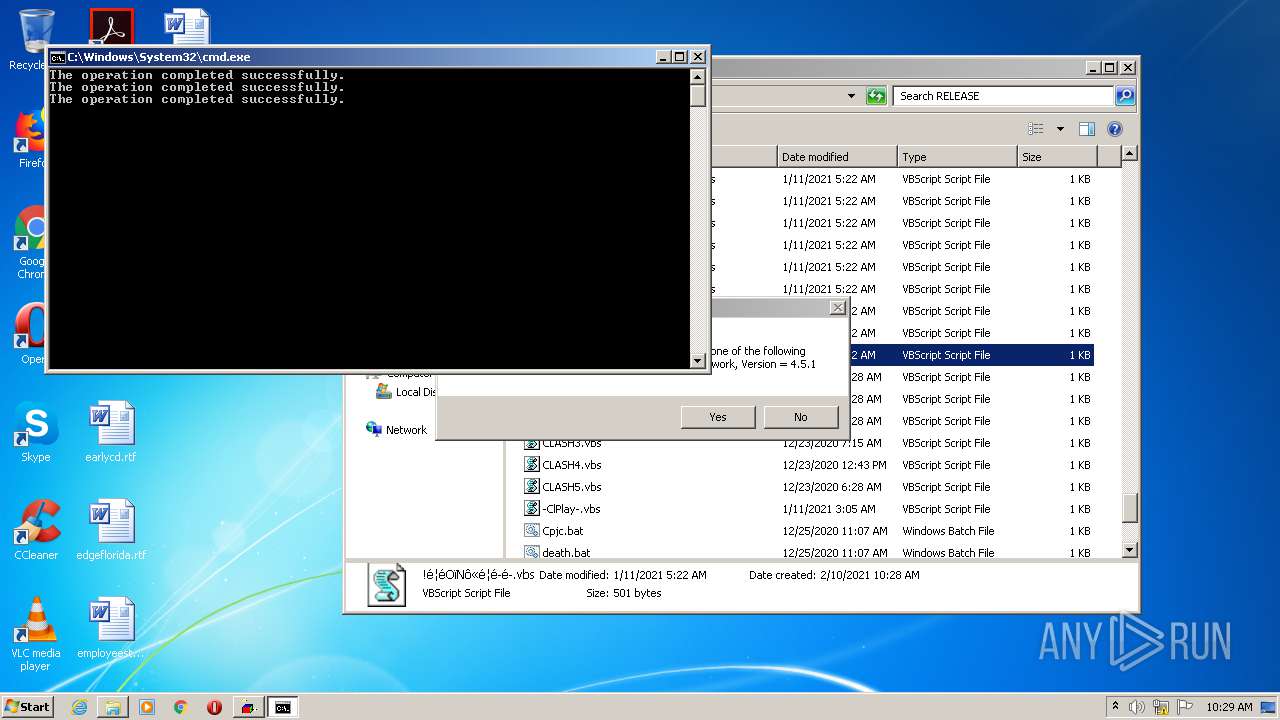The height and width of the screenshot is (720, 1280).
Task: Select CLASH5.vbs file
Action: click(x=572, y=487)
